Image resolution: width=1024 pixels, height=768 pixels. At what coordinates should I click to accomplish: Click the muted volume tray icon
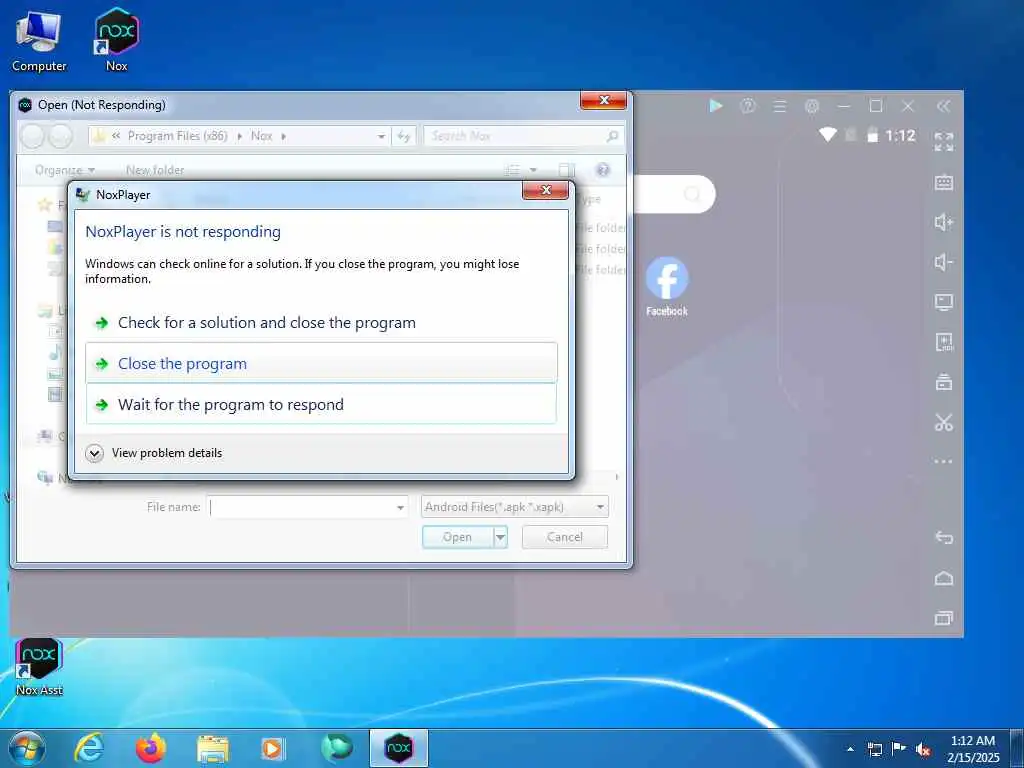[923, 749]
